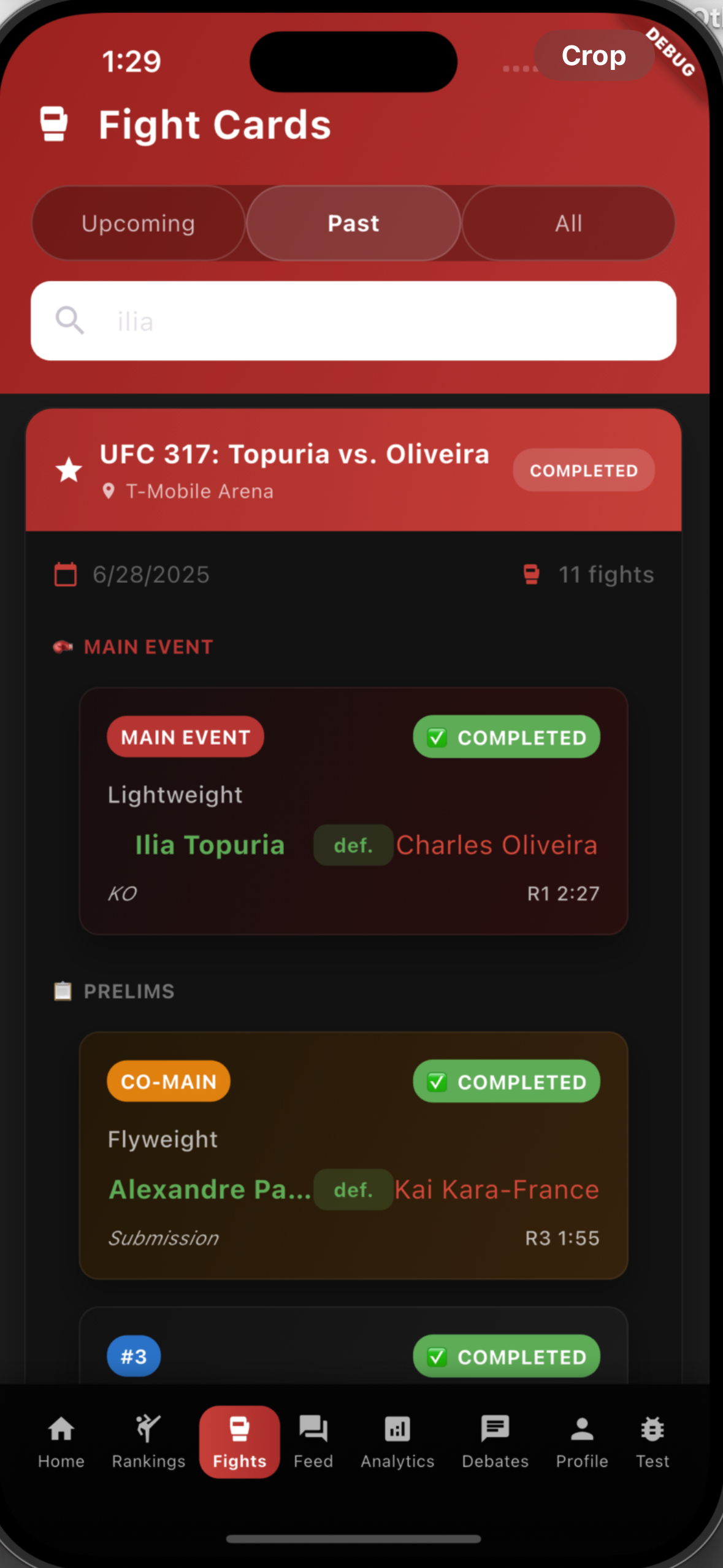Image resolution: width=723 pixels, height=1568 pixels.
Task: Click the boxing glove icon beside Fight Cards
Action: [x=54, y=125]
